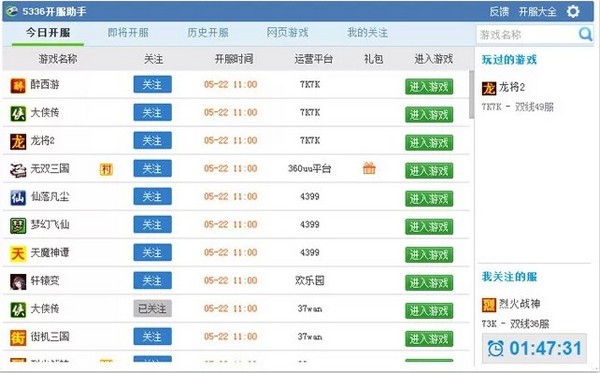
Task: Click 进入游戏 for 龙将2 row
Action: (x=429, y=143)
